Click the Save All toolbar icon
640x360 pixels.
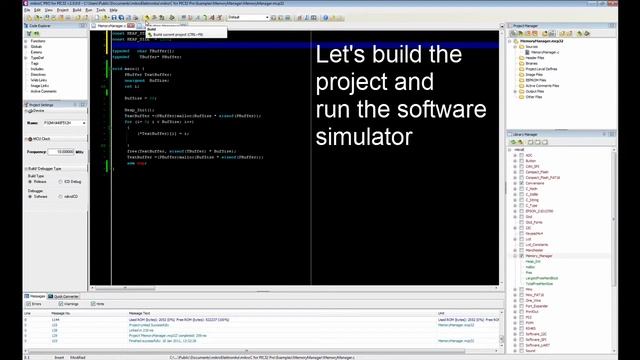pyautogui.click(x=121, y=18)
